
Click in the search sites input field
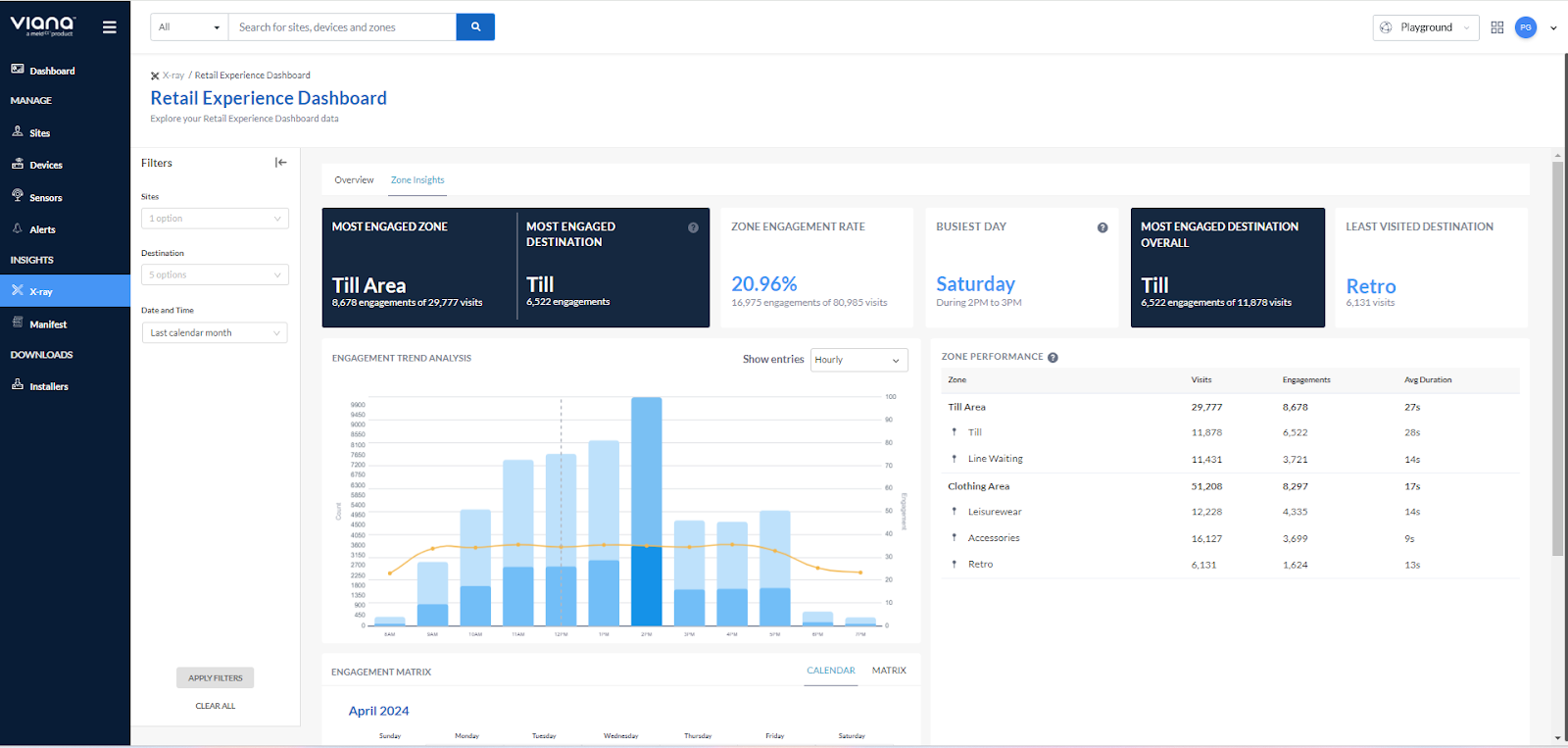(x=341, y=27)
